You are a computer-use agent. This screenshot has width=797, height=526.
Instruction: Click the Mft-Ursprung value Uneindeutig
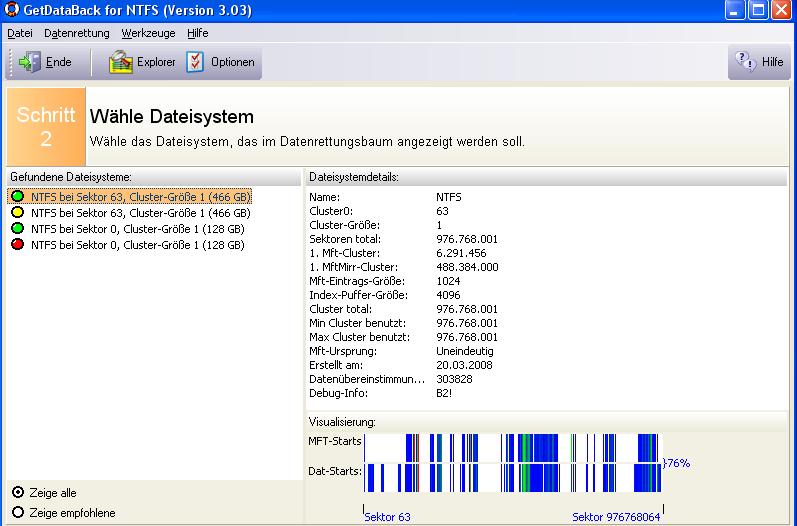pyautogui.click(x=465, y=351)
